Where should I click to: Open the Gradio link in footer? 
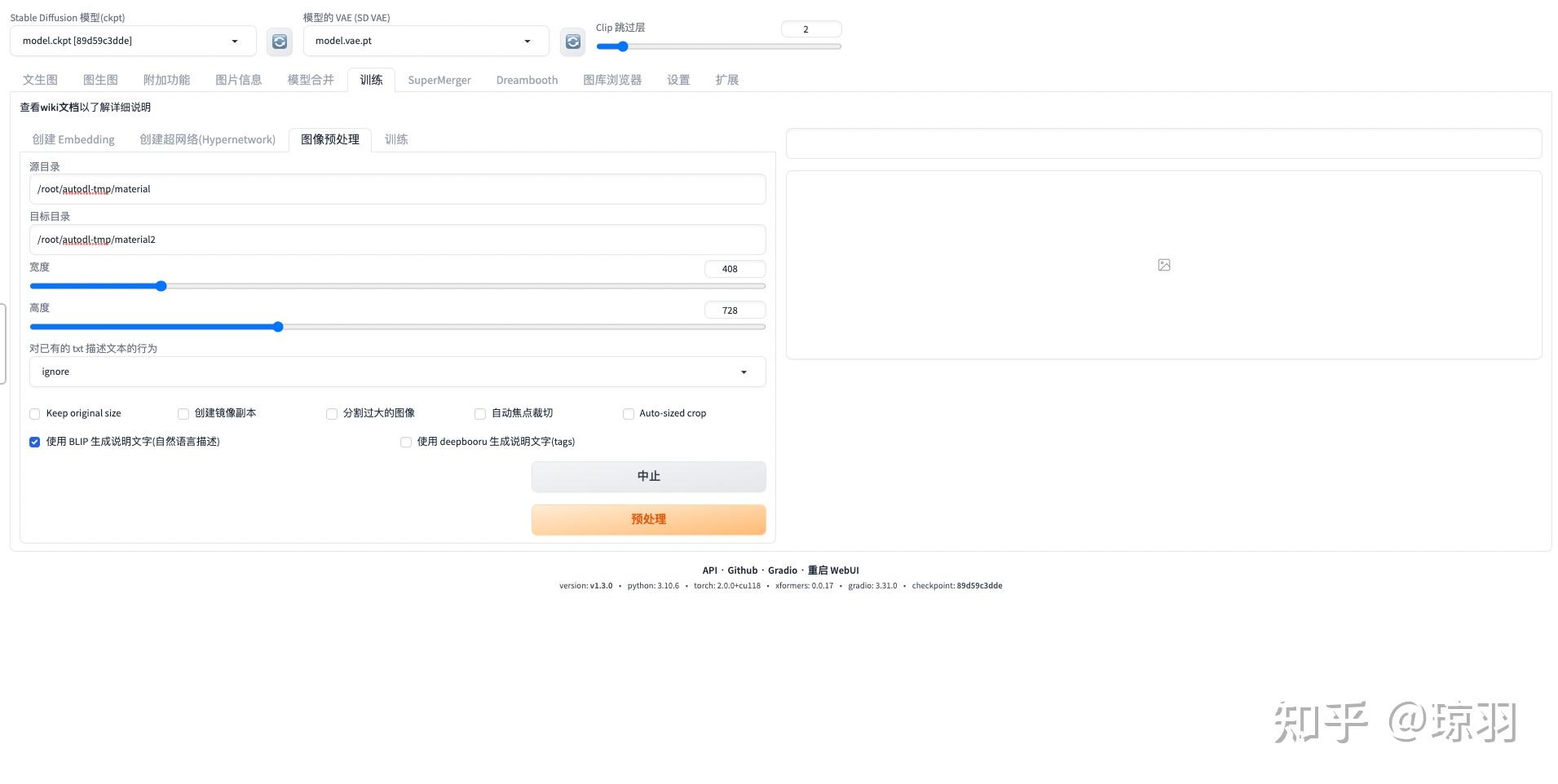[x=783, y=570]
